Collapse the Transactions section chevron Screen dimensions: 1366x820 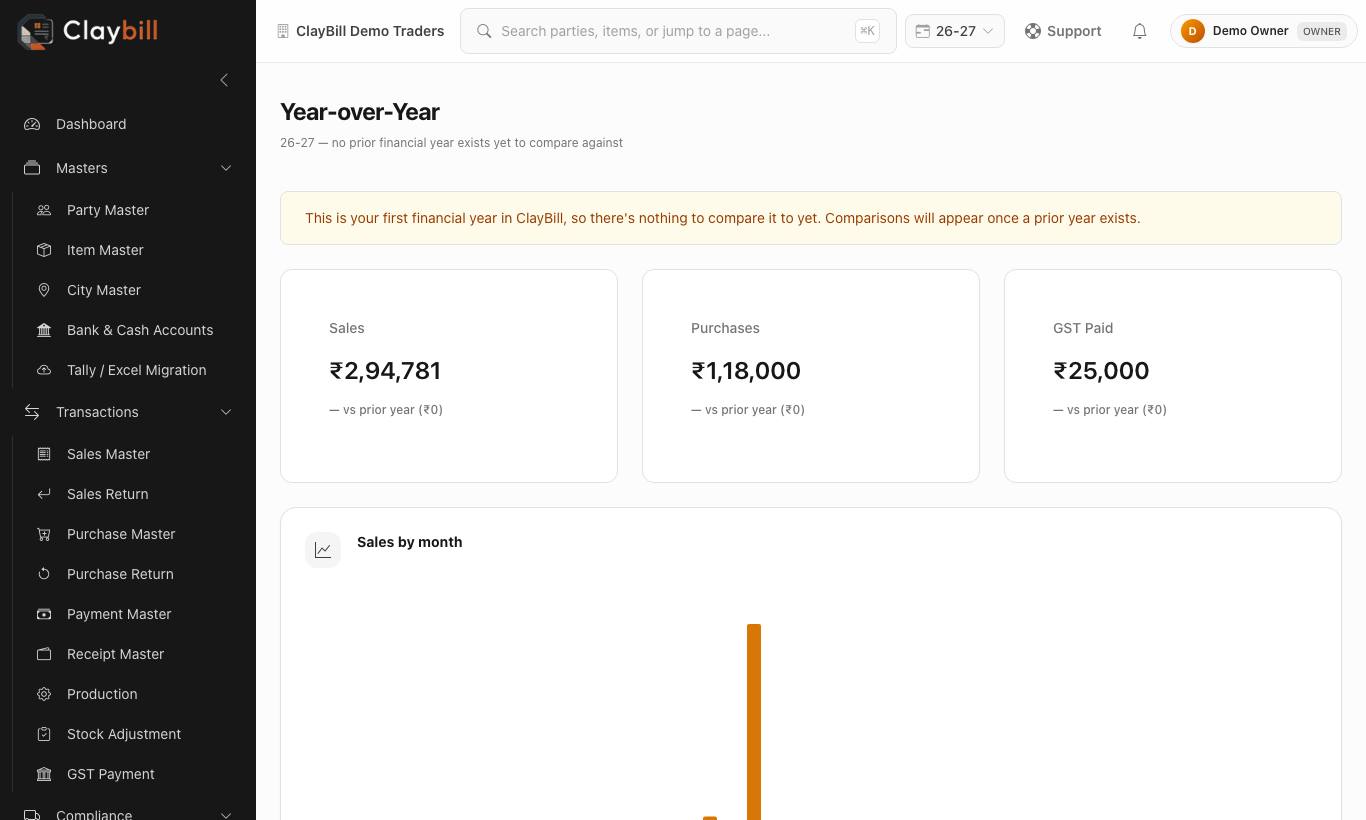pyautogui.click(x=226, y=412)
